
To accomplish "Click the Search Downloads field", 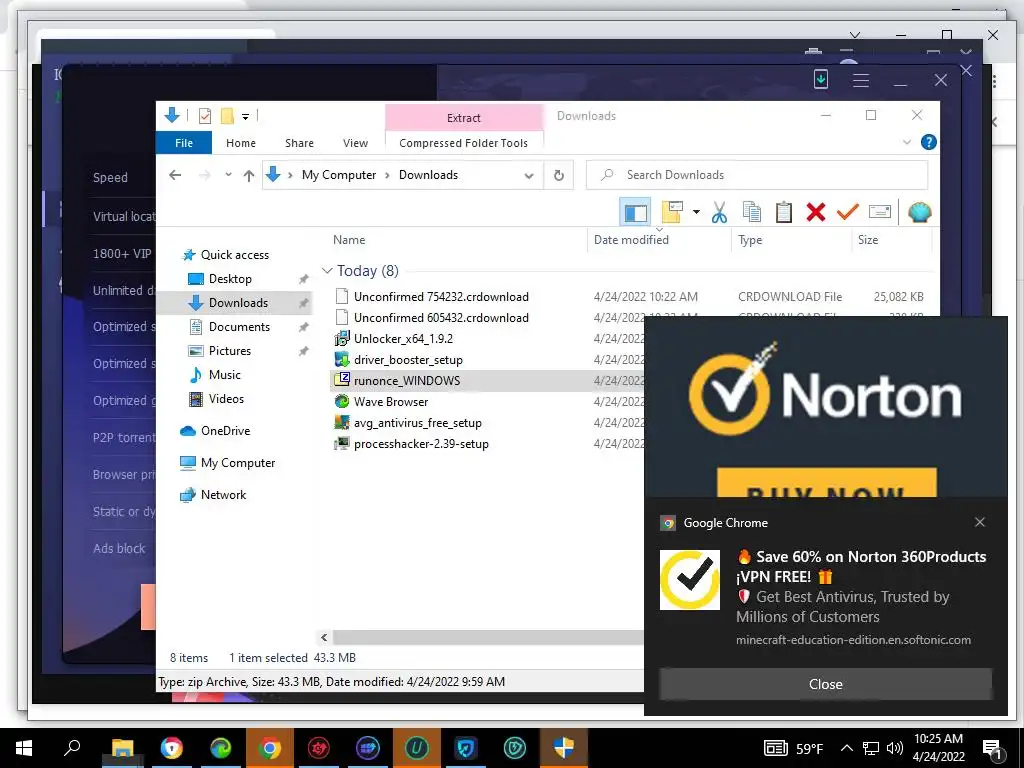I will (757, 175).
